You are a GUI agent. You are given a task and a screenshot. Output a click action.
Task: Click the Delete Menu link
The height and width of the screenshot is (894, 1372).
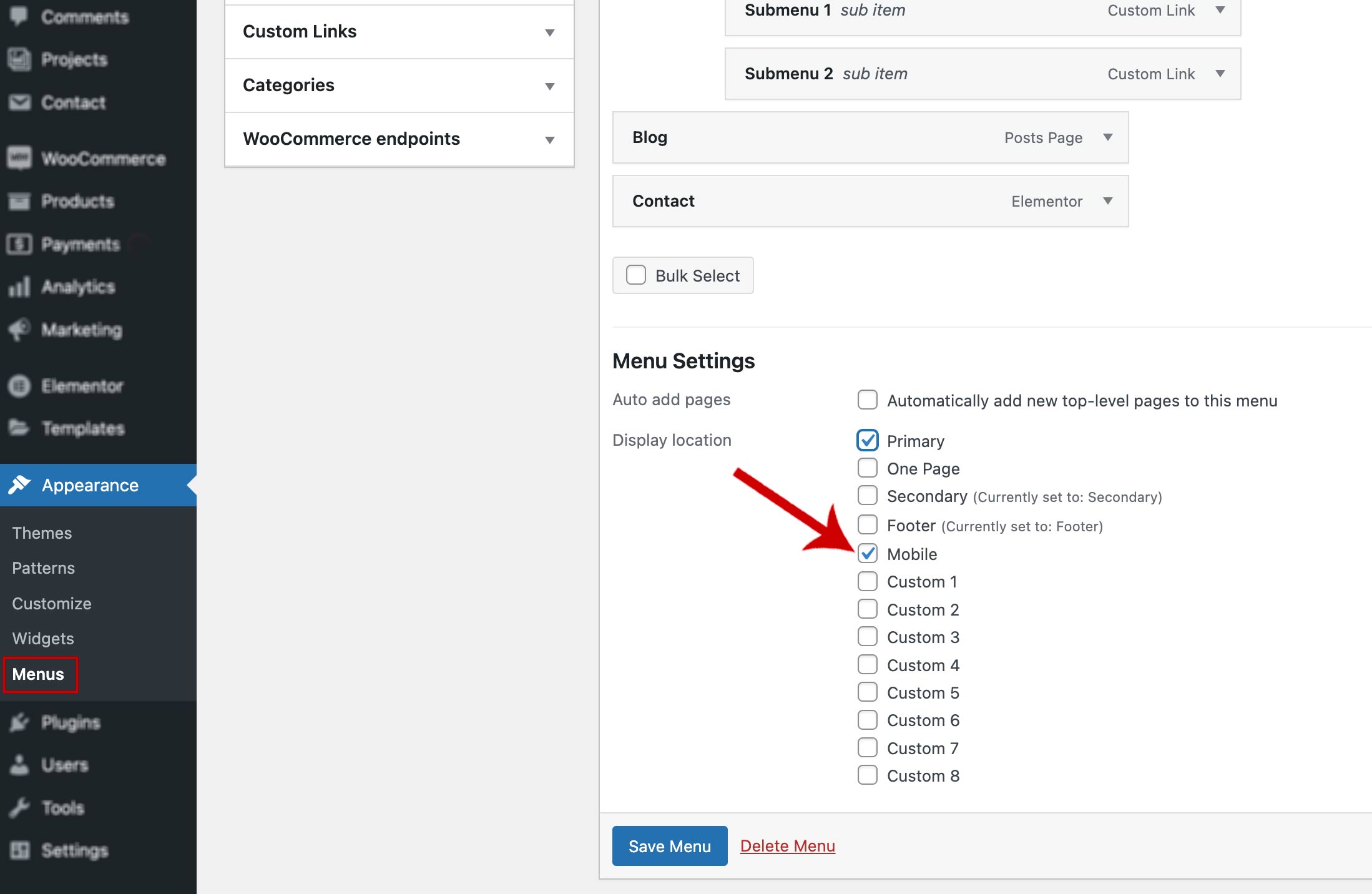(787, 846)
